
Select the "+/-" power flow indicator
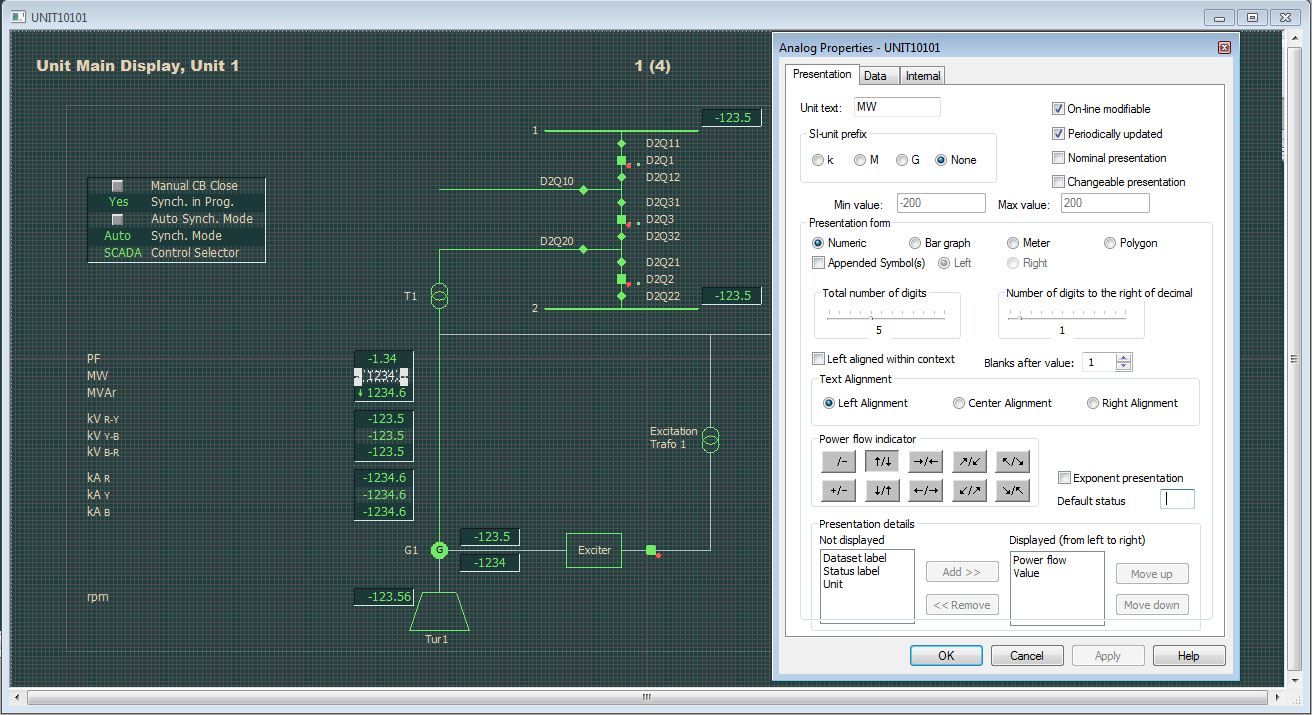(x=838, y=491)
